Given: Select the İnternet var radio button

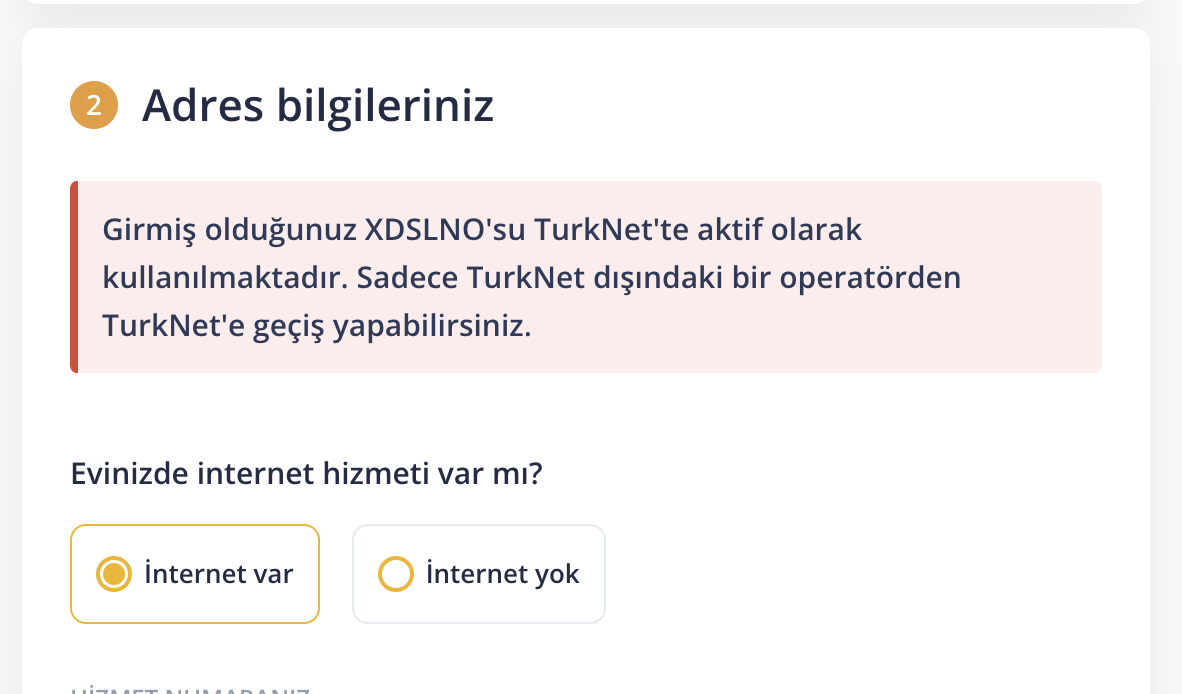Looking at the screenshot, I should click(114, 574).
